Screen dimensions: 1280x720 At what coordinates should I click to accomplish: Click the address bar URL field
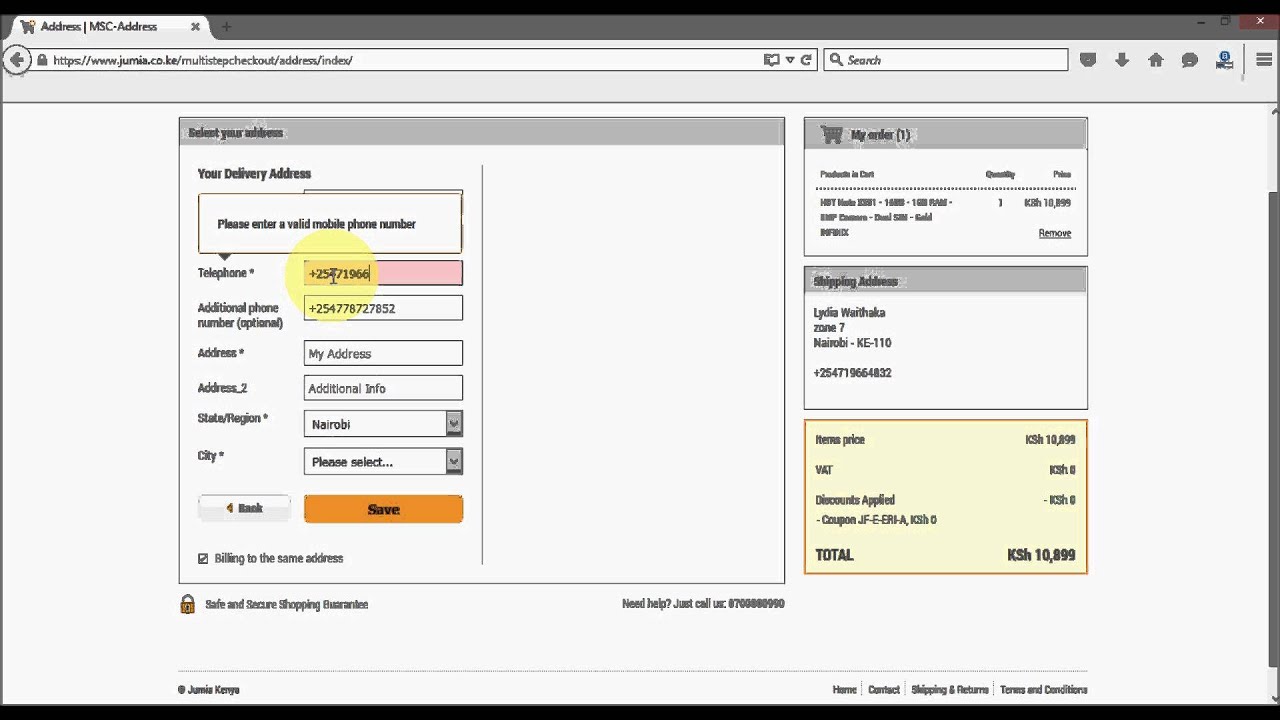coord(400,60)
